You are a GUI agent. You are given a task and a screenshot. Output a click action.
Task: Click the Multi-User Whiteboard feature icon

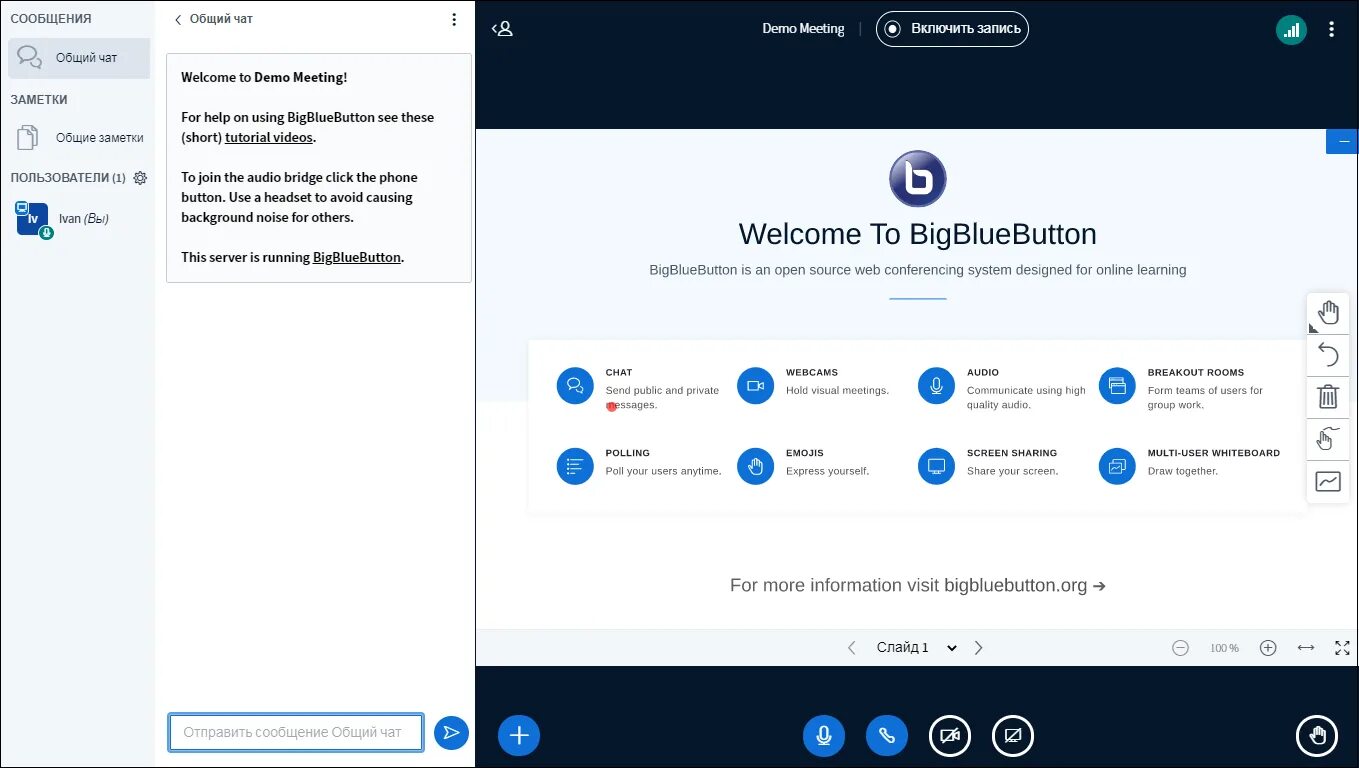1117,466
